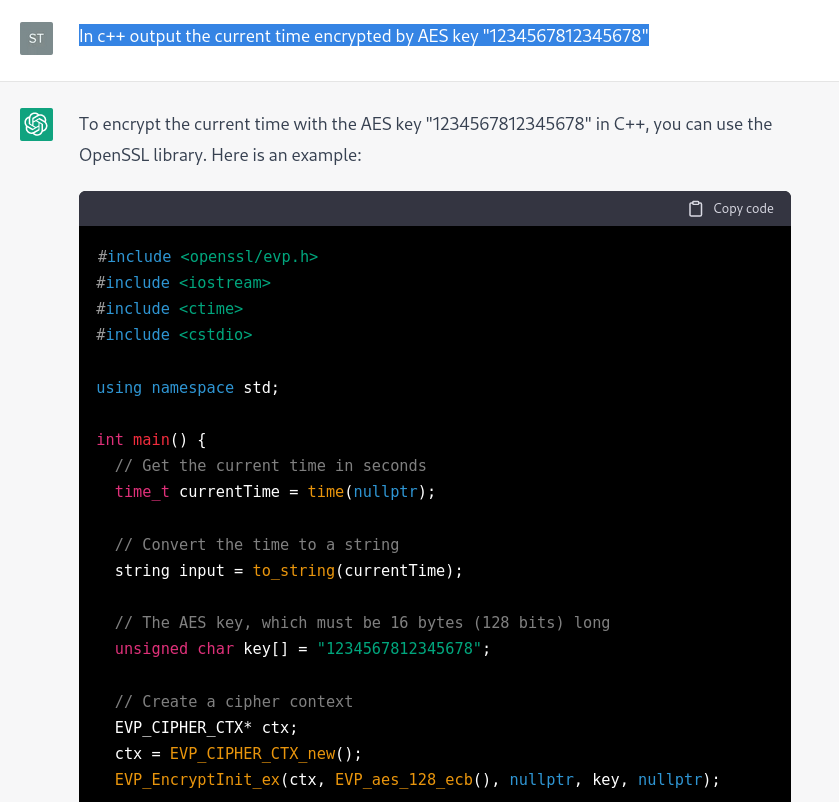Click the comment 'Create a cipher context'
839x802 pixels.
click(x=234, y=702)
